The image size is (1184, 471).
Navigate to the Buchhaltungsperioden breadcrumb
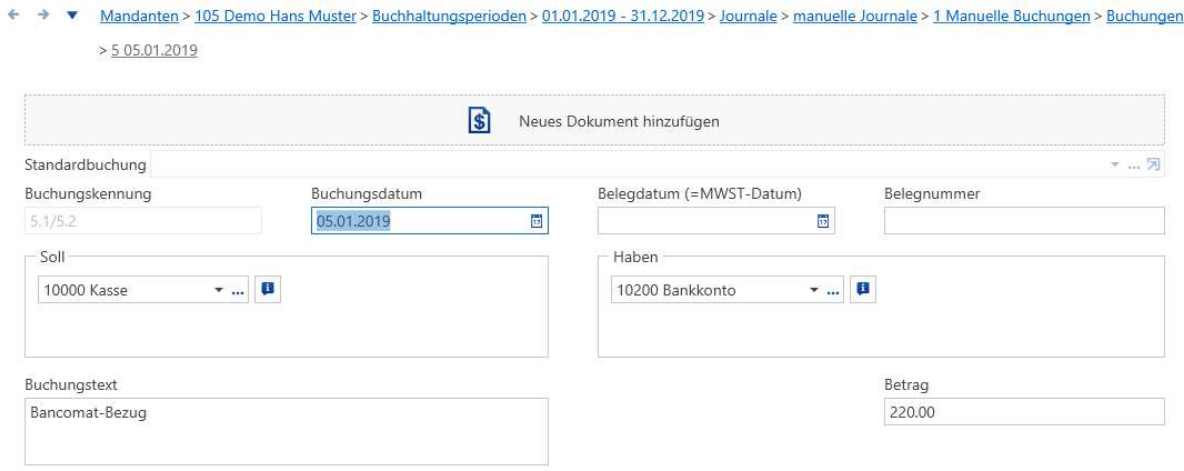tap(449, 16)
